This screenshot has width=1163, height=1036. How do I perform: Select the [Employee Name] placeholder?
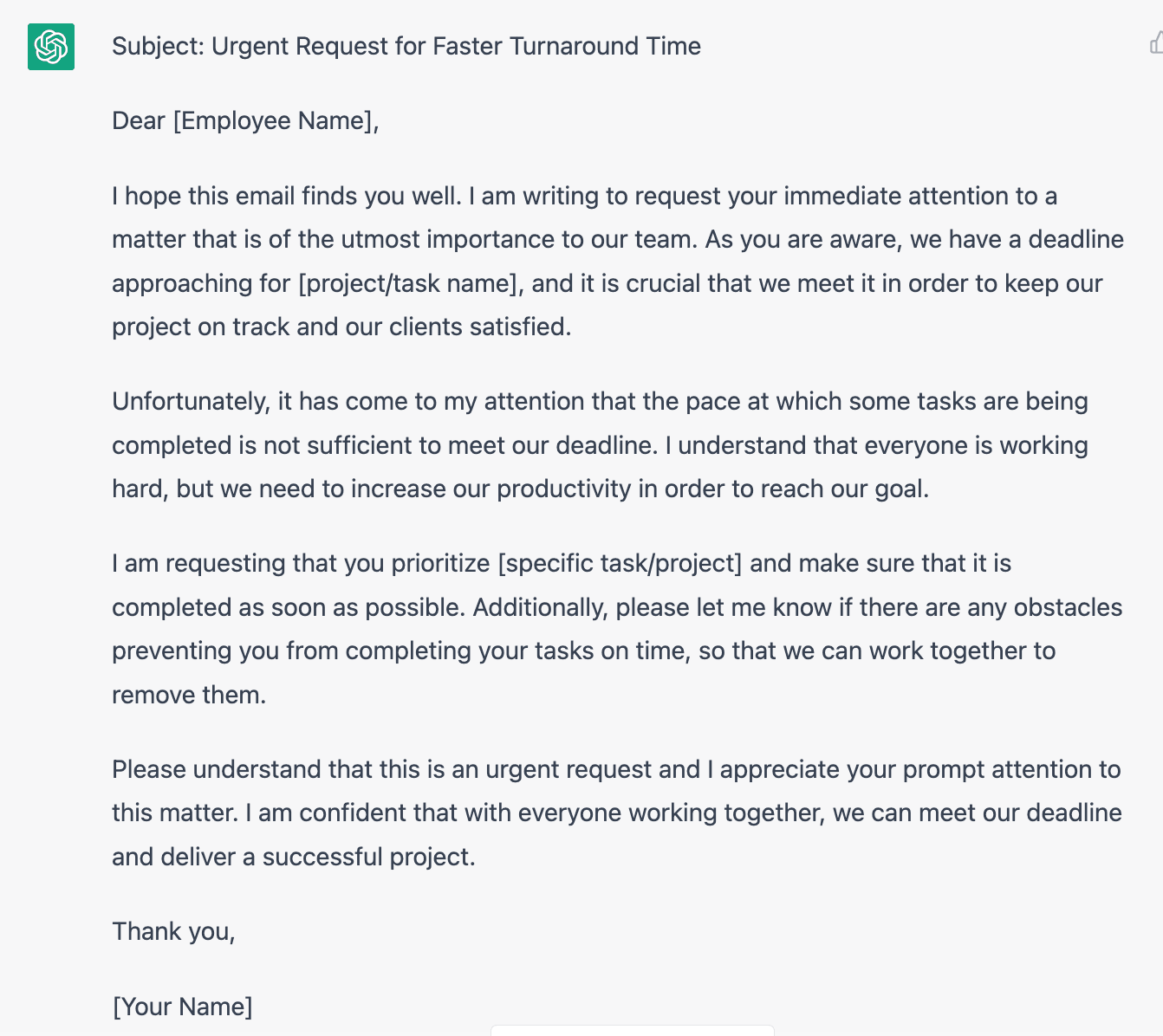[x=276, y=120]
